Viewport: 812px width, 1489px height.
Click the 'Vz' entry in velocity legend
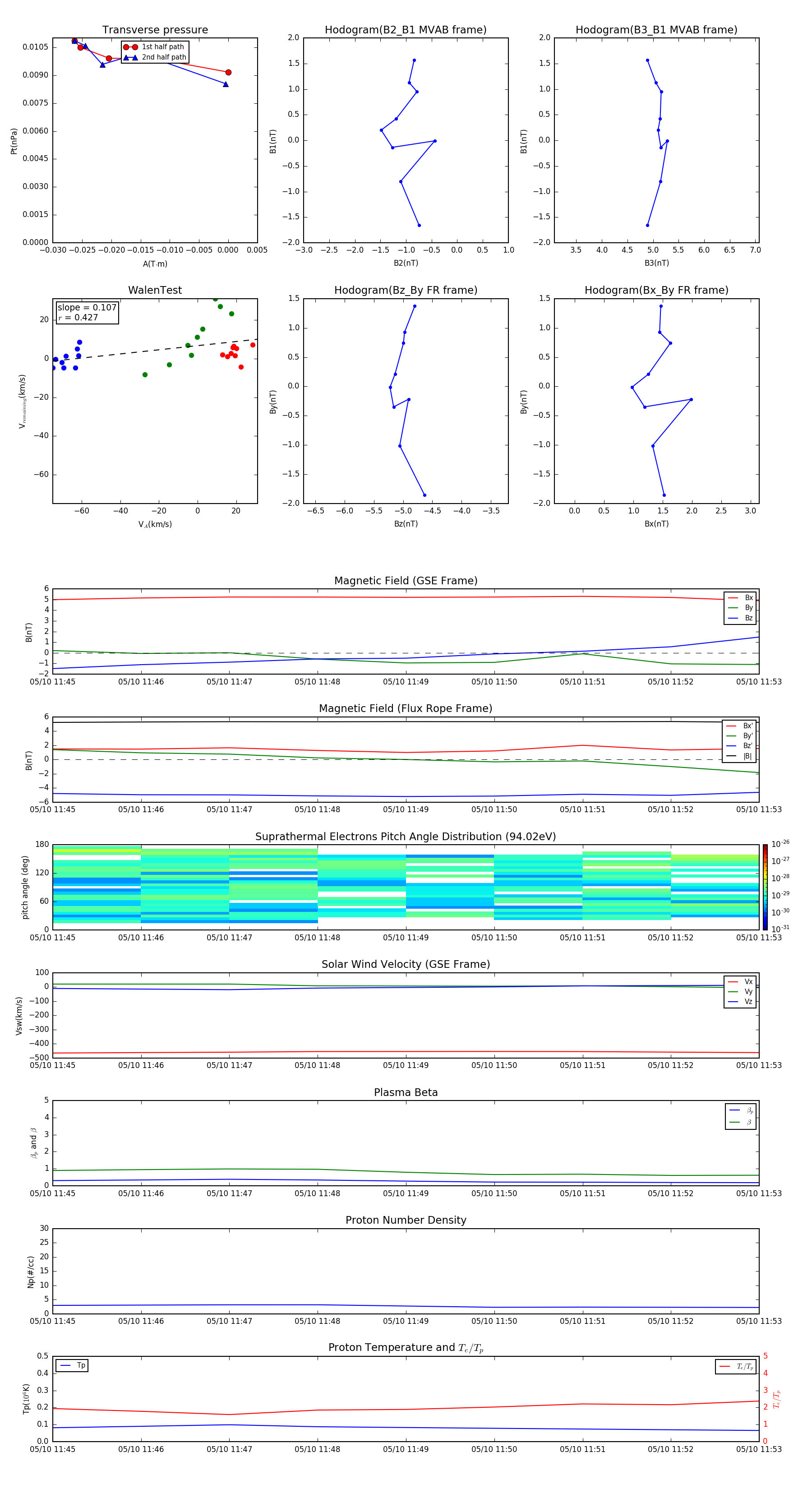coord(740,1002)
